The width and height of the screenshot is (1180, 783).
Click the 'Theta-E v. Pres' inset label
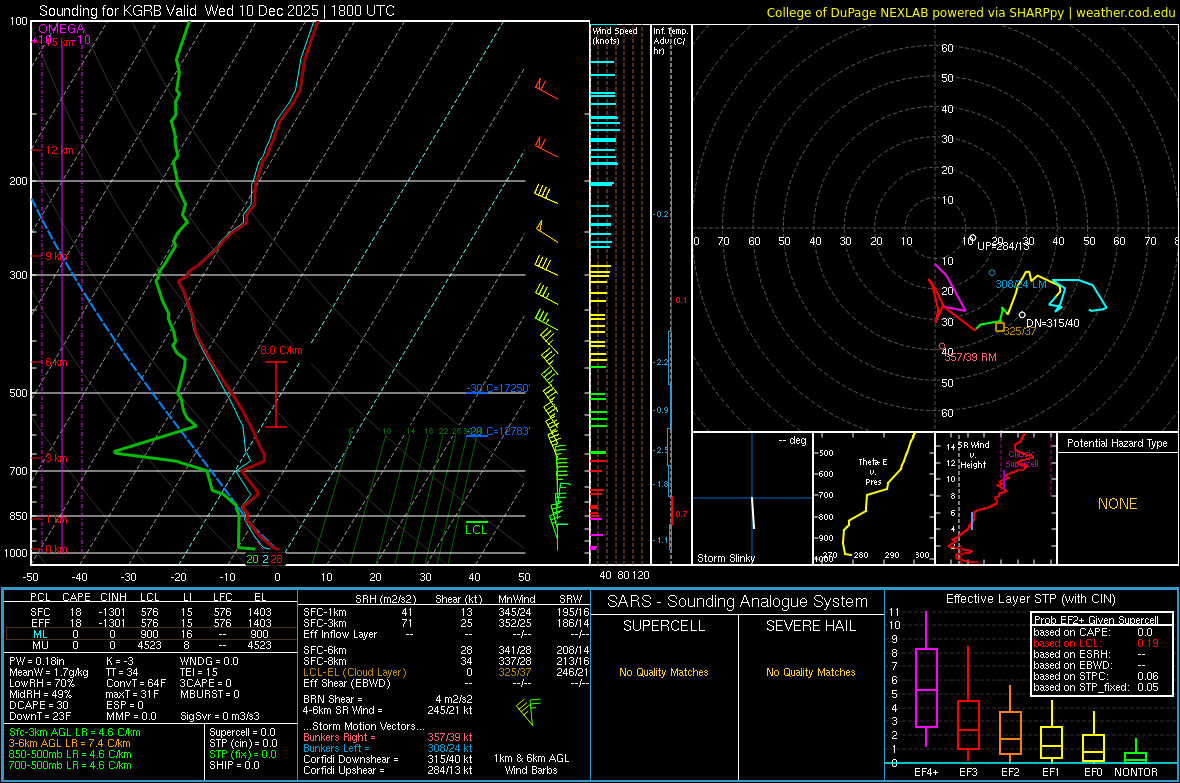(873, 472)
